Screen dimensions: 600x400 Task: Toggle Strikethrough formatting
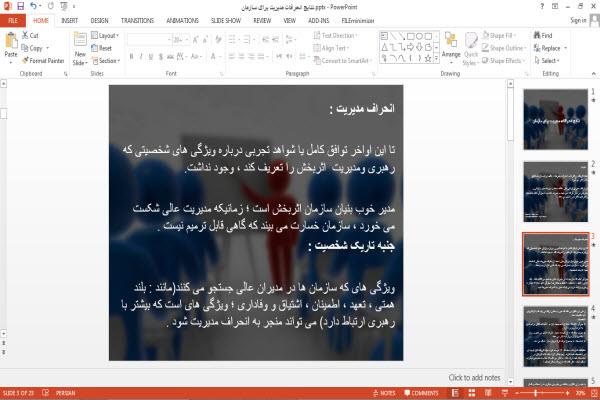click(x=170, y=57)
